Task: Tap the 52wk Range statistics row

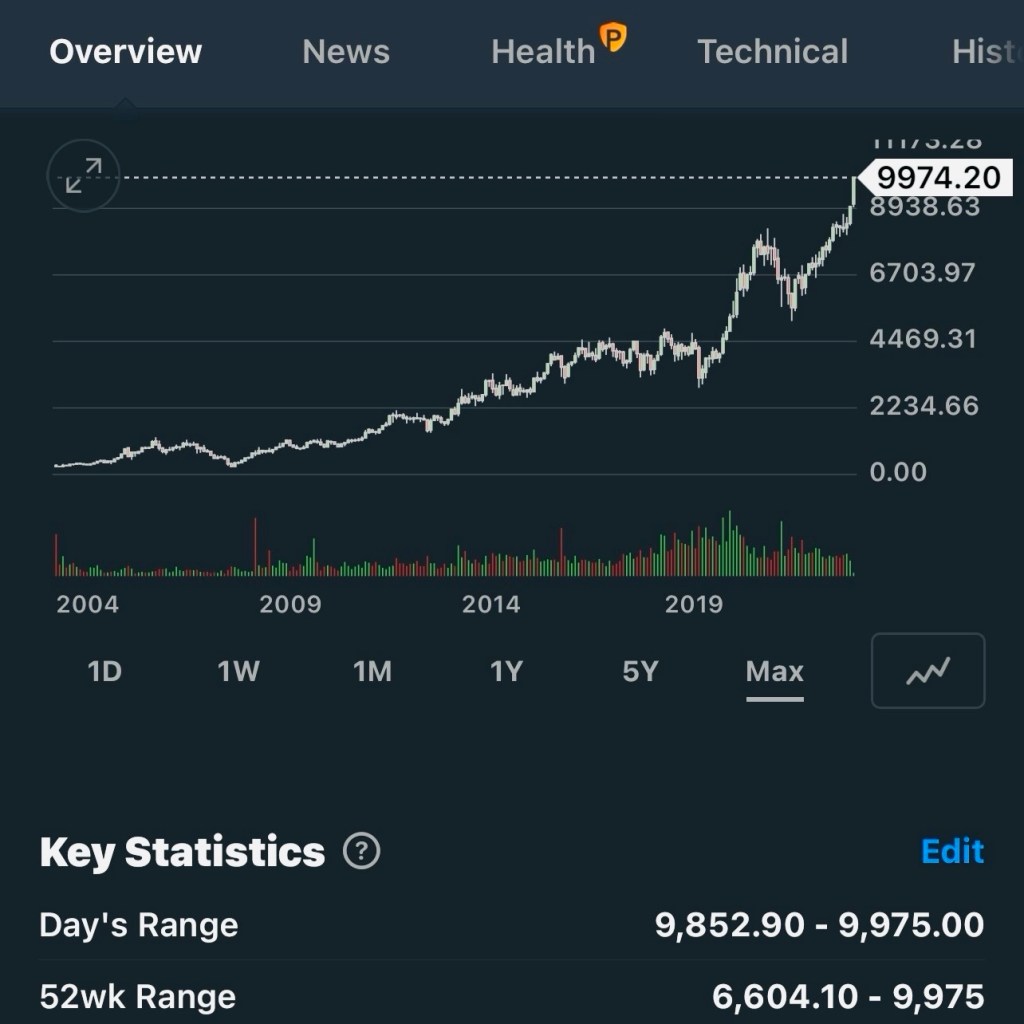Action: (512, 995)
